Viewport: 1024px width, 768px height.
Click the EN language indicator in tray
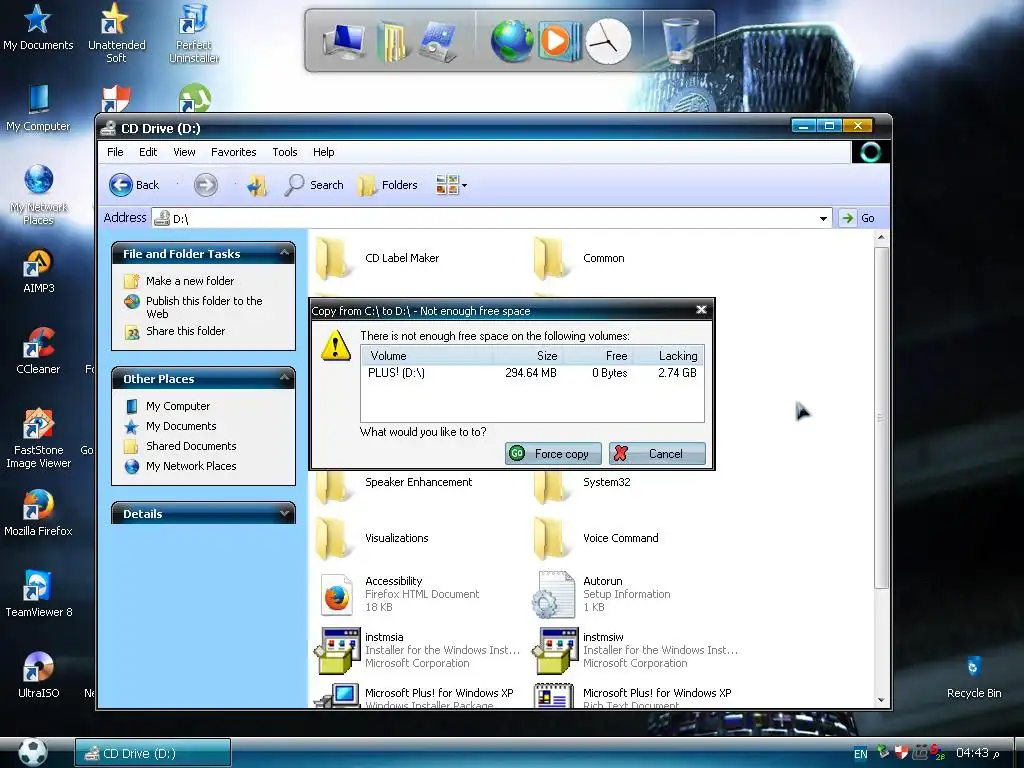(x=861, y=754)
